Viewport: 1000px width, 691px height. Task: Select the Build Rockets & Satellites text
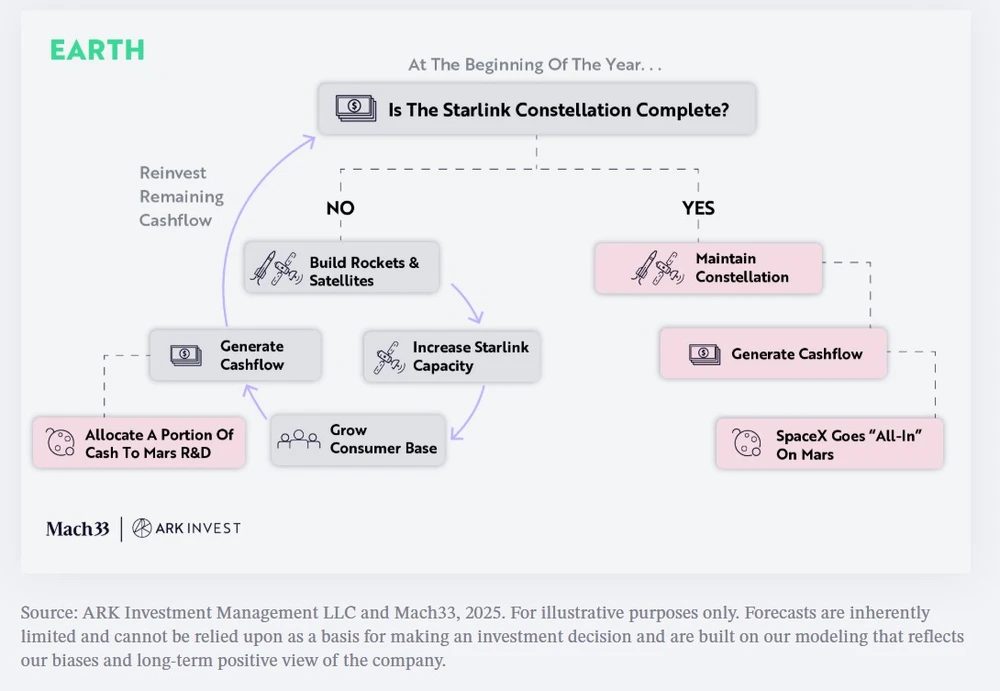point(364,271)
